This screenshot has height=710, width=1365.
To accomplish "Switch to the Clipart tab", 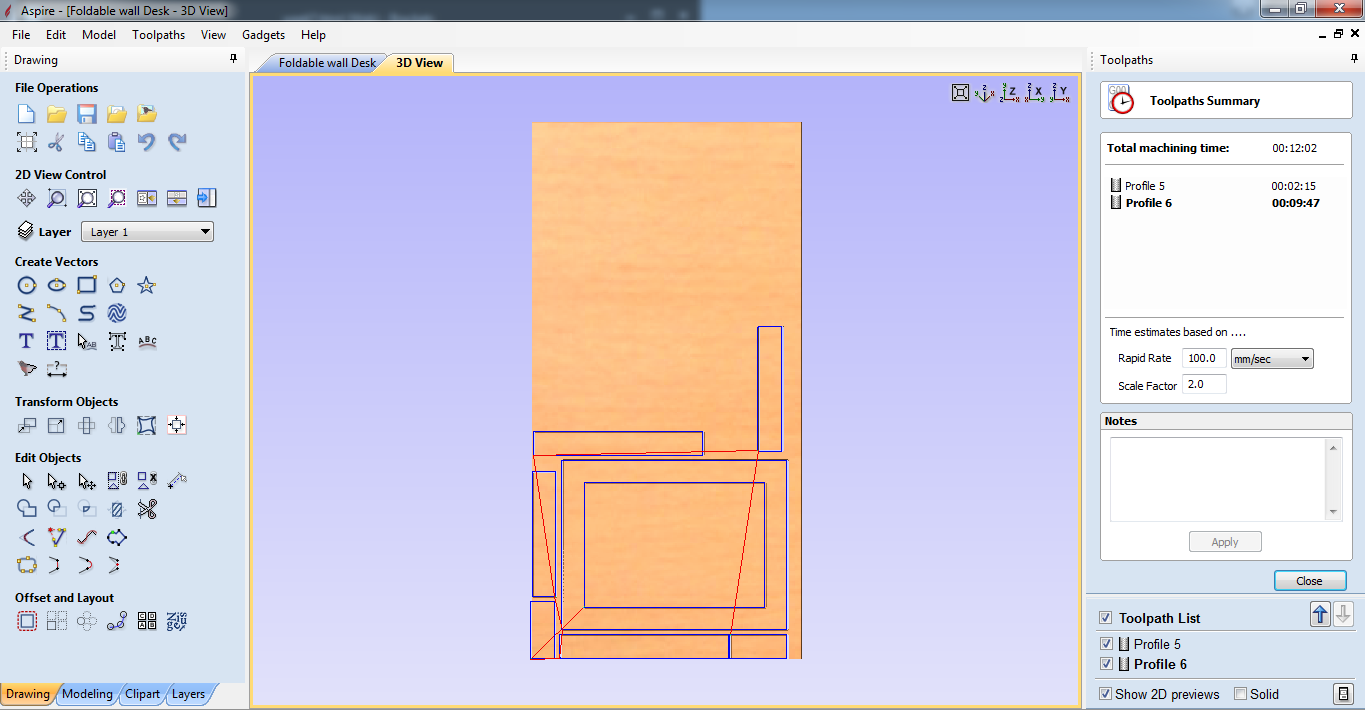I will click(142, 694).
